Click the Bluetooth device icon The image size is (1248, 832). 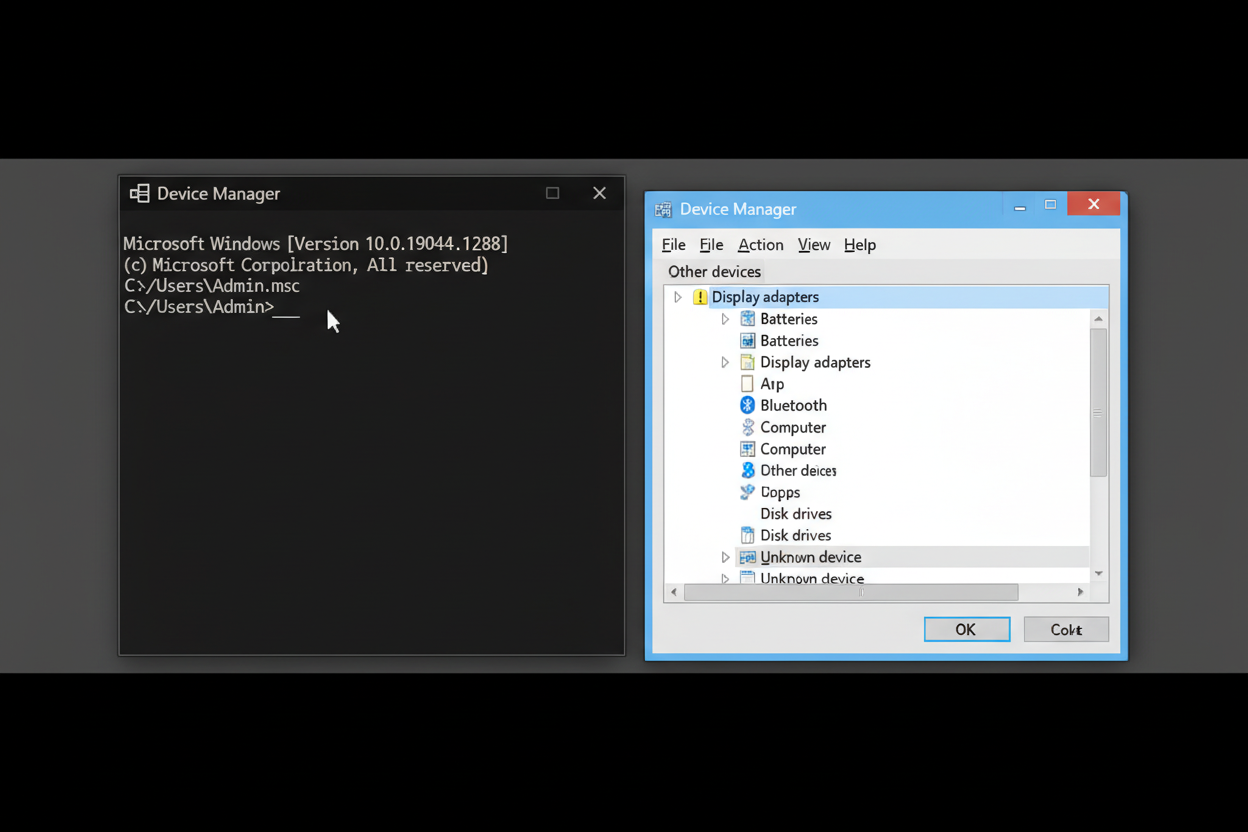click(747, 405)
